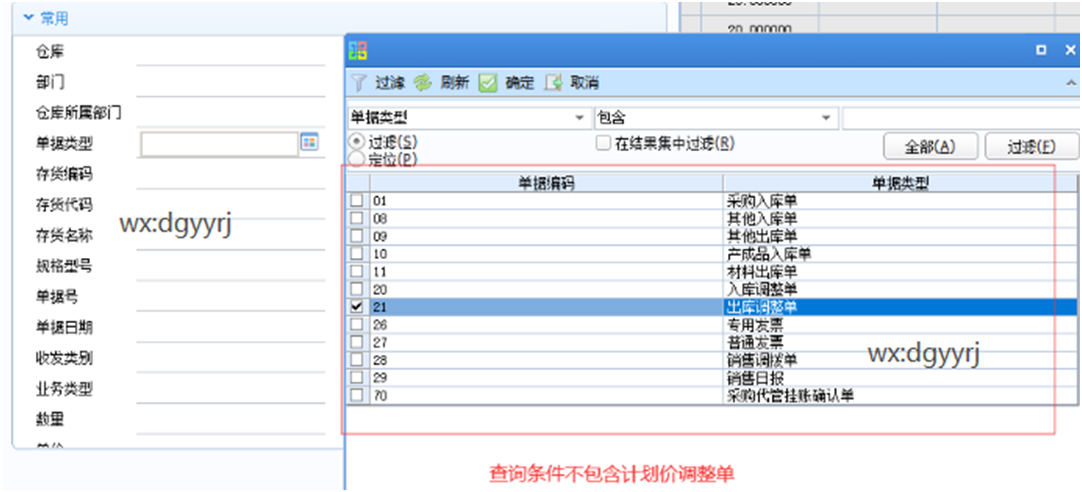Select the 采购代管挂账确认单 cell
Image resolution: width=1082 pixels, height=492 pixels.
pyautogui.click(x=901, y=395)
